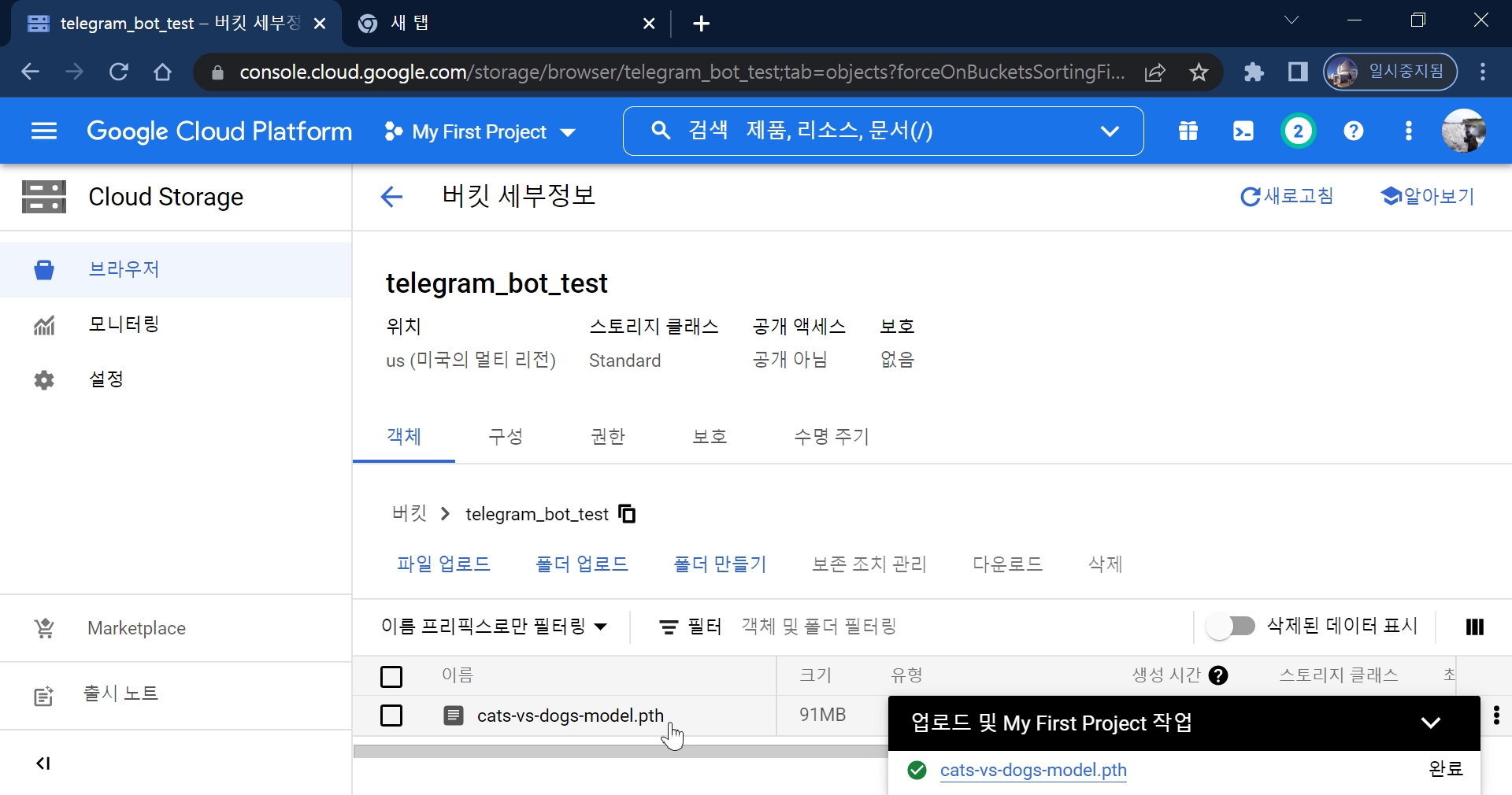Open the console settings three-dot menu

click(1409, 131)
